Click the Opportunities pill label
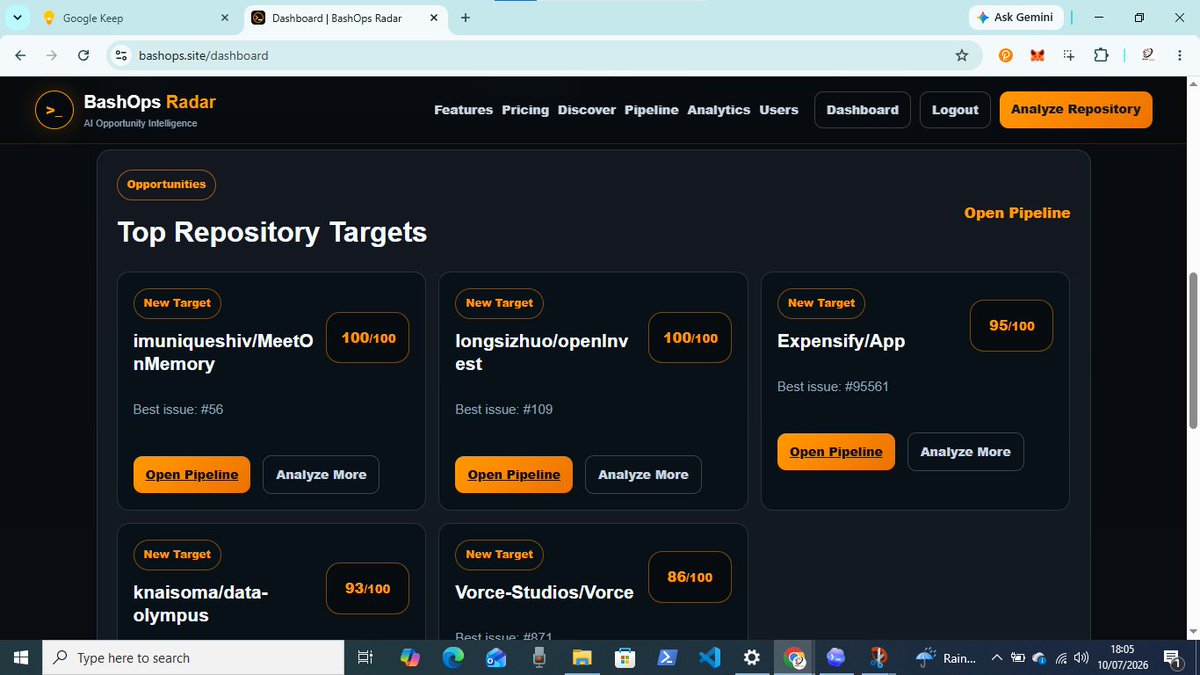 pos(166,184)
